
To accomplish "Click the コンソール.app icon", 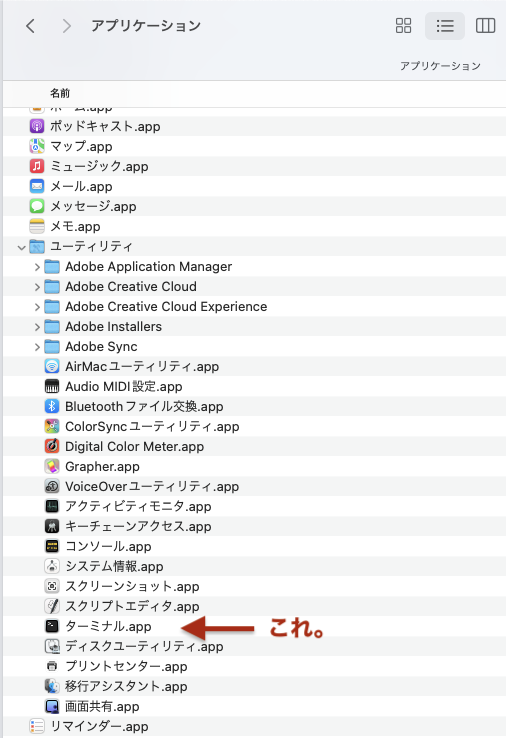I will [x=52, y=546].
